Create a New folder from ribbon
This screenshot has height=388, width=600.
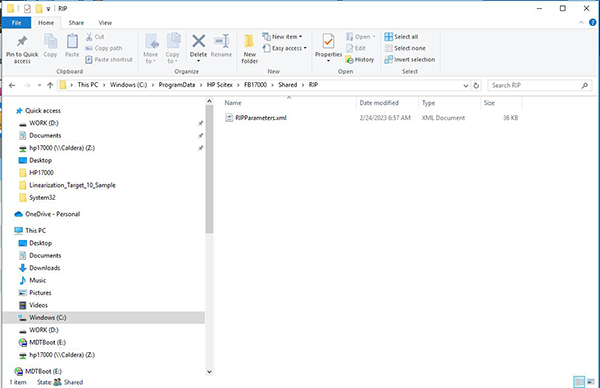(x=249, y=48)
